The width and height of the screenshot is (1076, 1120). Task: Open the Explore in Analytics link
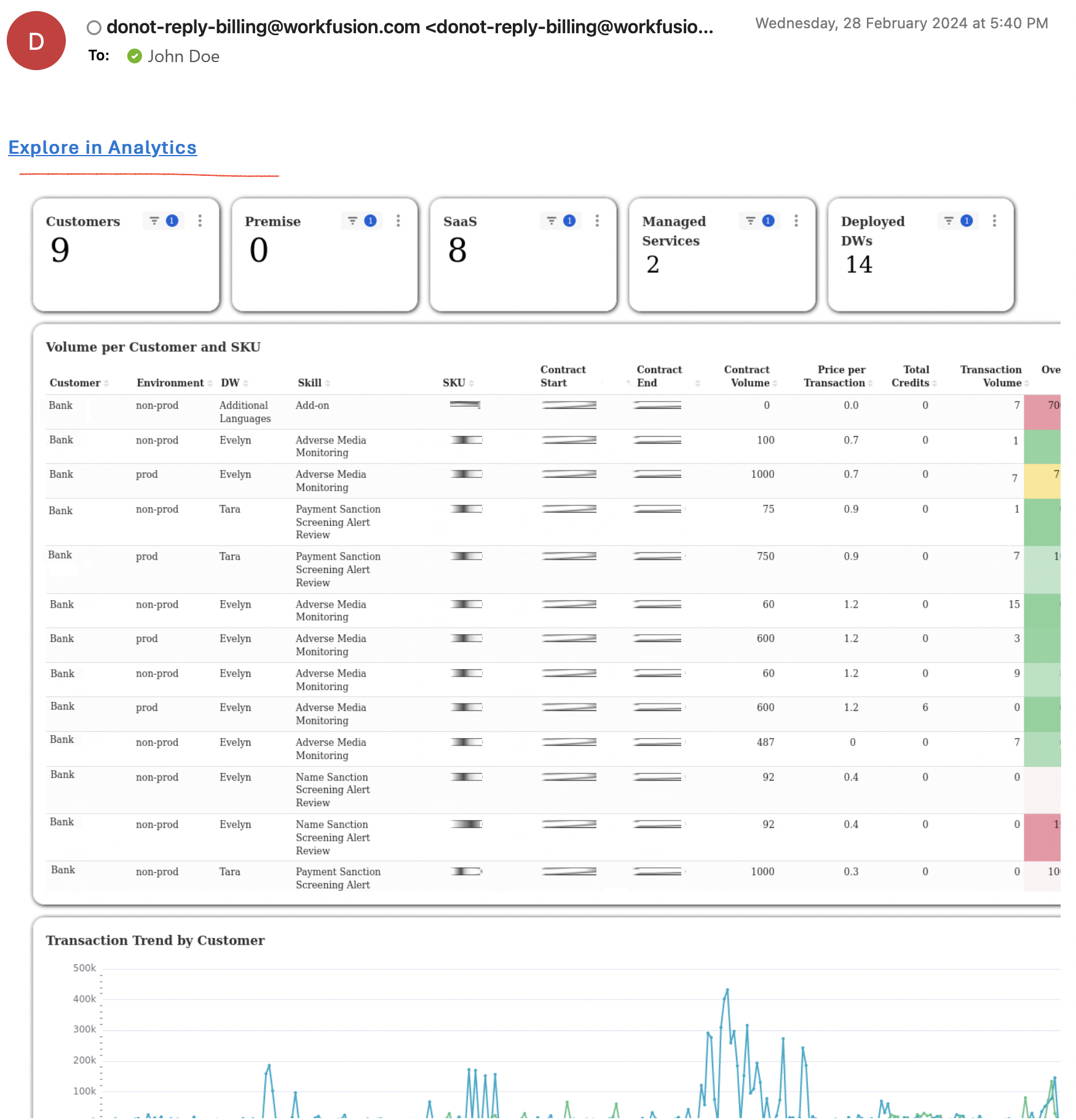pos(103,148)
